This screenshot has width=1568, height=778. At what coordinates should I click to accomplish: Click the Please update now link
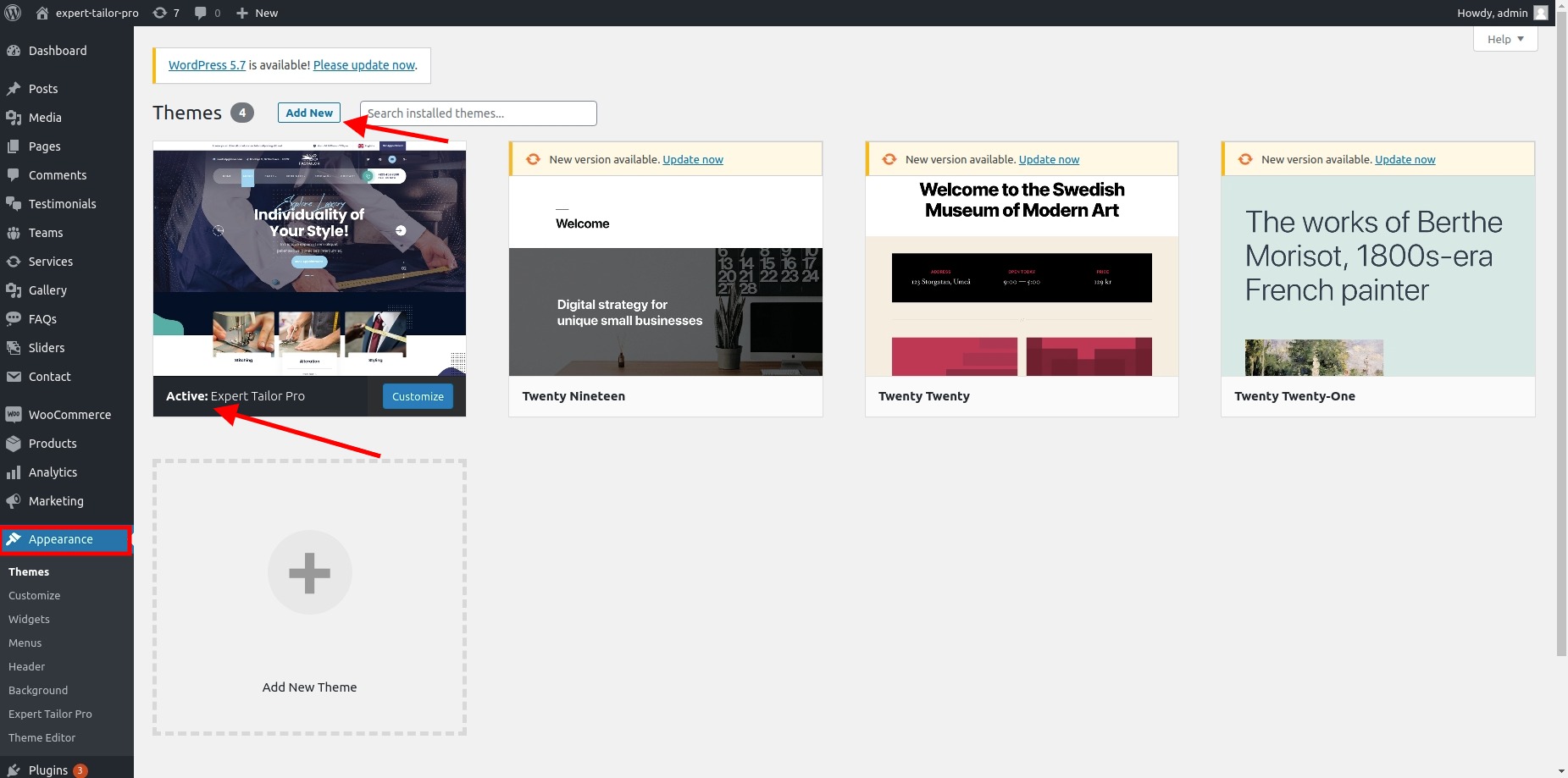pos(364,65)
